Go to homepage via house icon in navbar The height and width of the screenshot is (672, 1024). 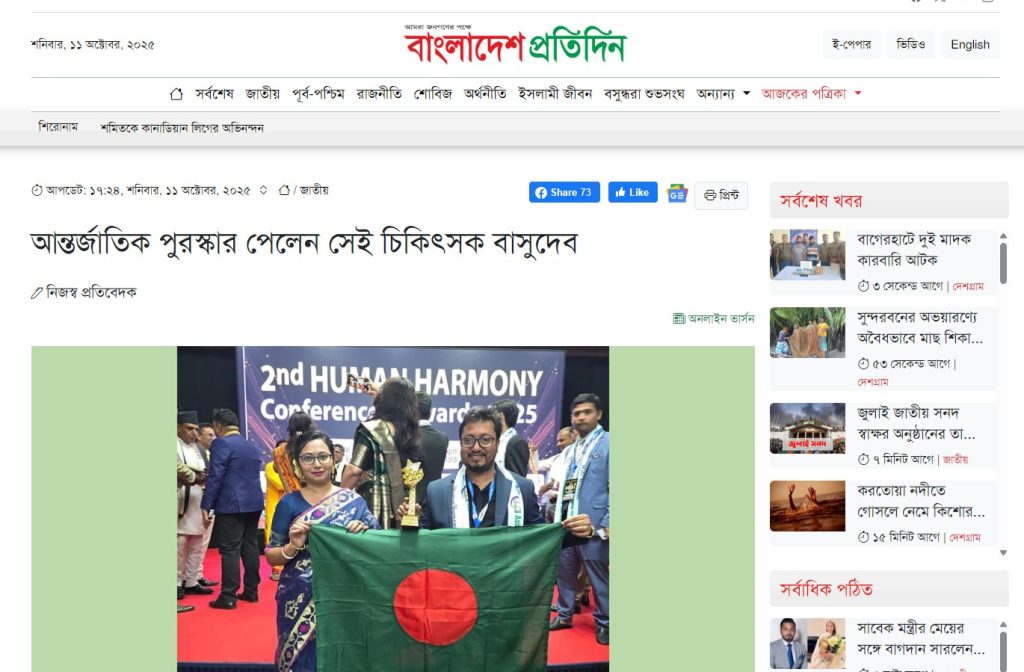coord(176,94)
